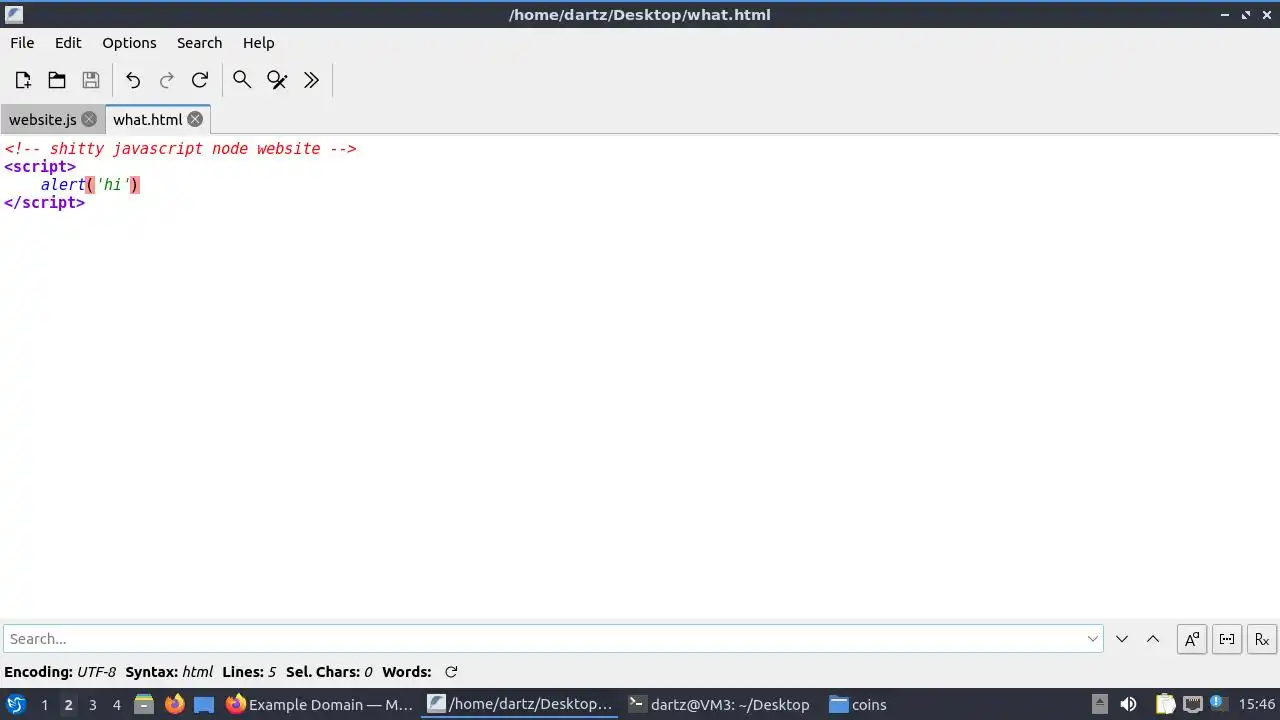Undo the last edit
This screenshot has height=720, width=1280.
(x=133, y=80)
